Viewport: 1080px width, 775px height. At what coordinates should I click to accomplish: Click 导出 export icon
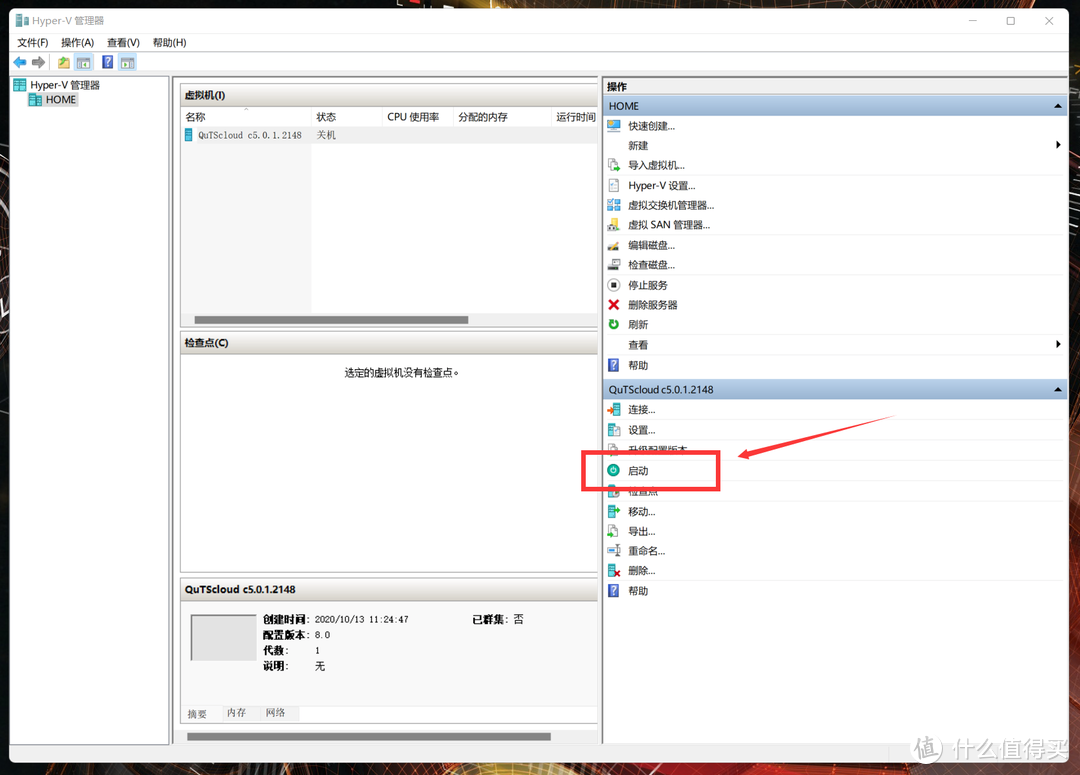pyautogui.click(x=614, y=531)
